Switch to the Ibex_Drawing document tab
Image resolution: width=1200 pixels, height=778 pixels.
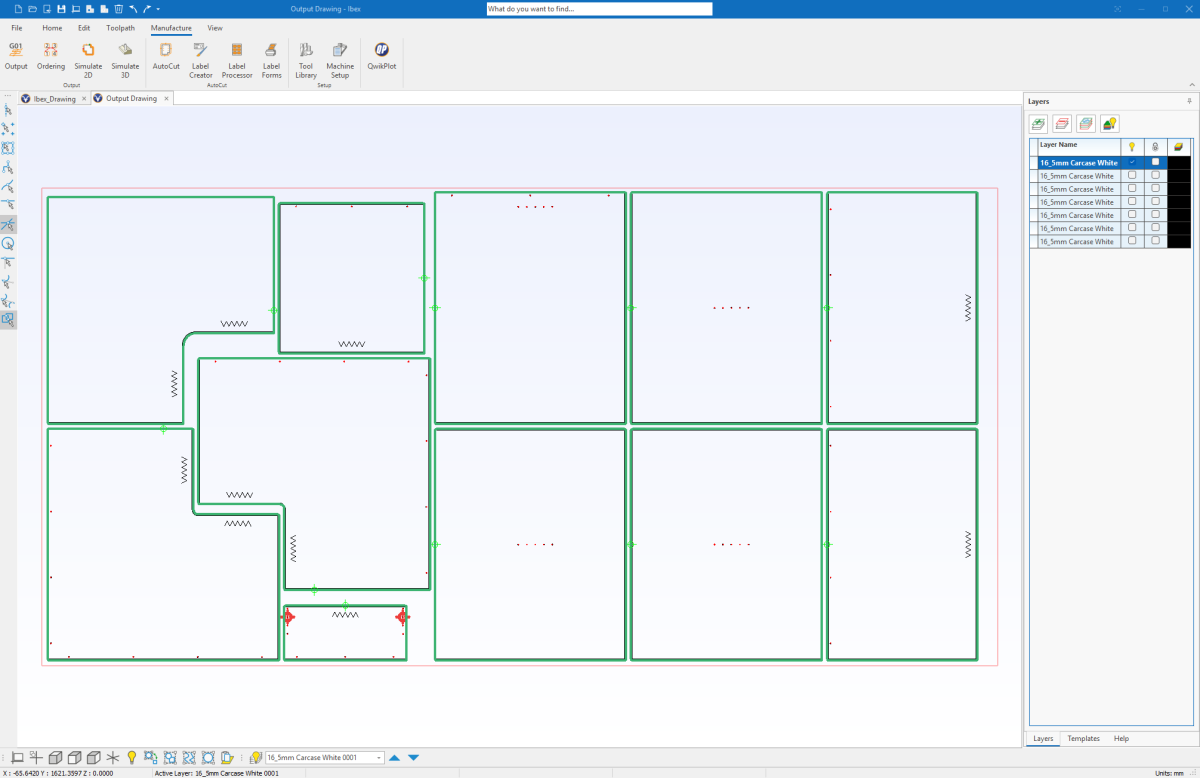coord(54,99)
